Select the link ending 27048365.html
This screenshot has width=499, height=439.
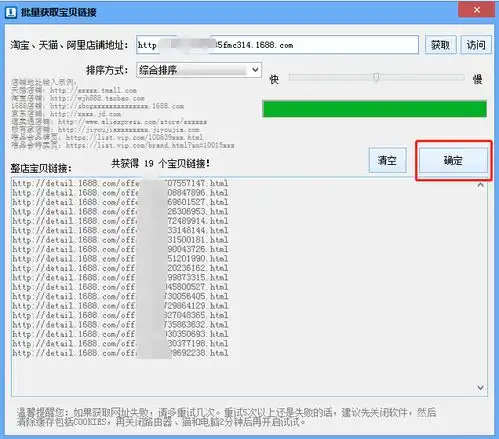(x=120, y=315)
